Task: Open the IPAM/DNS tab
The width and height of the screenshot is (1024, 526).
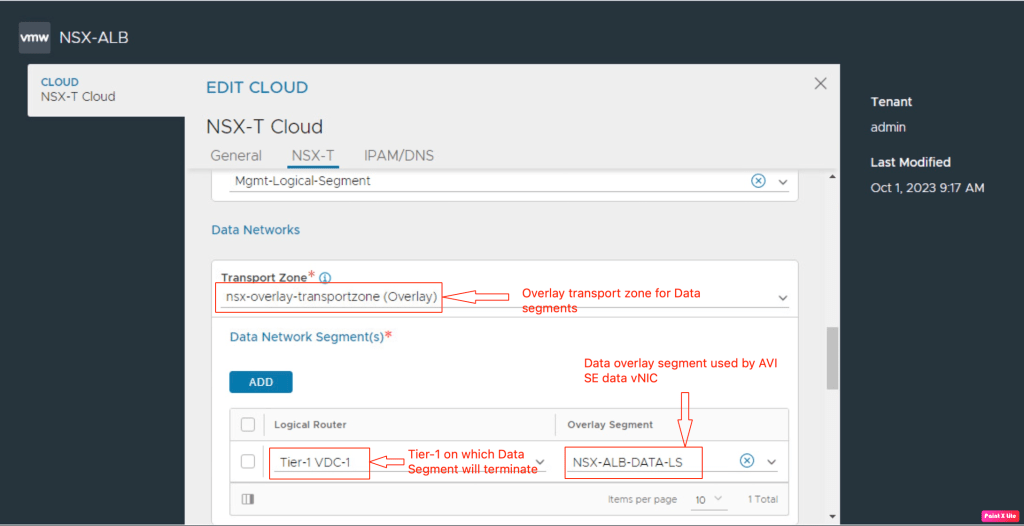Action: (x=398, y=156)
